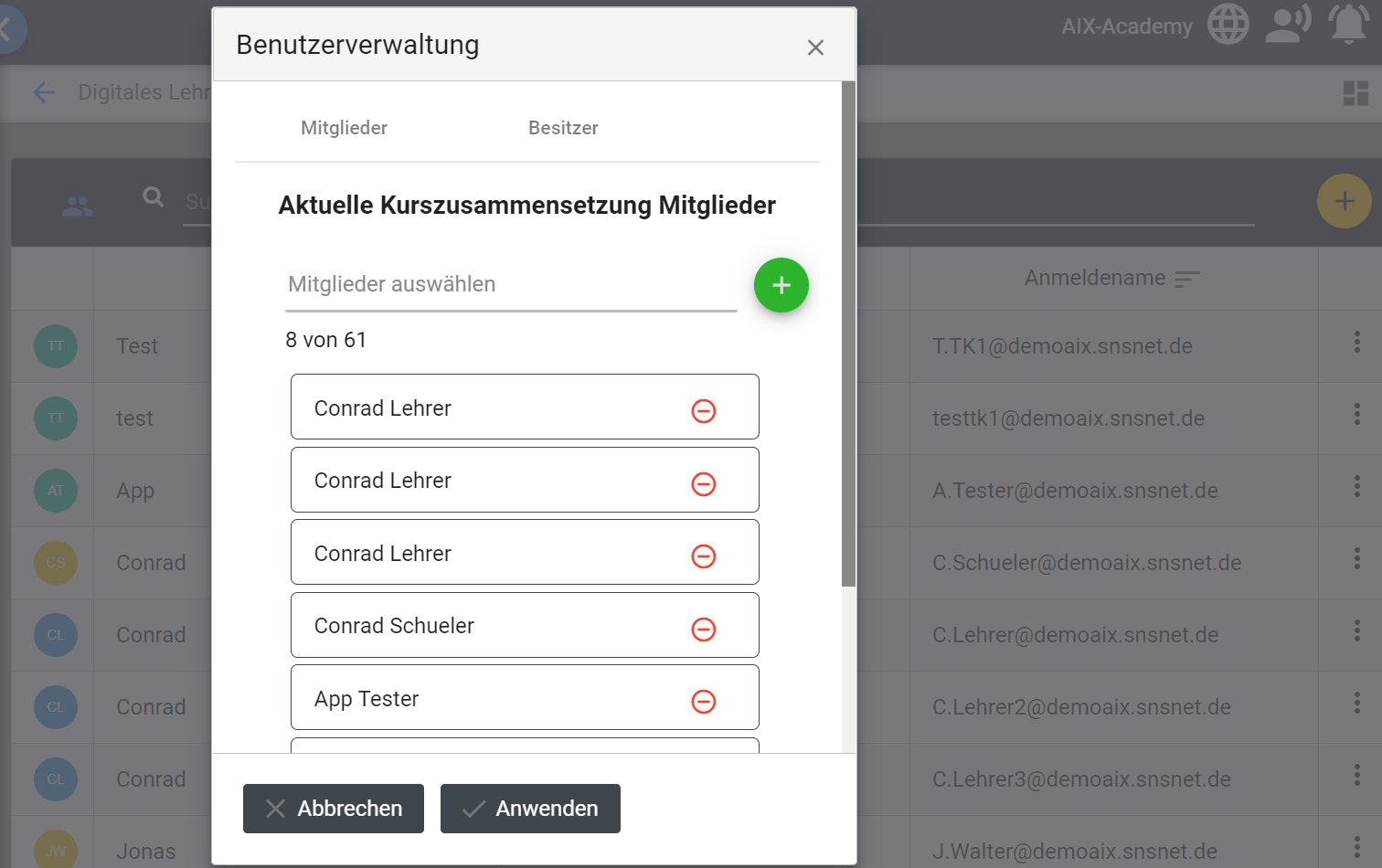1382x868 pixels.
Task: Click the notification bell icon
Action: pos(1348,25)
